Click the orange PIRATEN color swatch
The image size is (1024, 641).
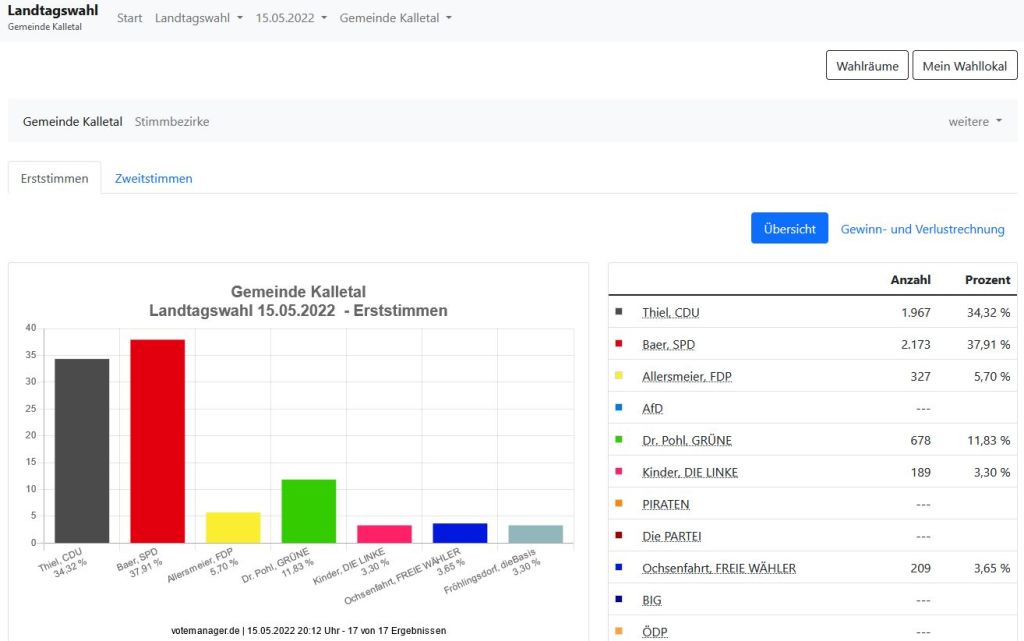[x=618, y=503]
